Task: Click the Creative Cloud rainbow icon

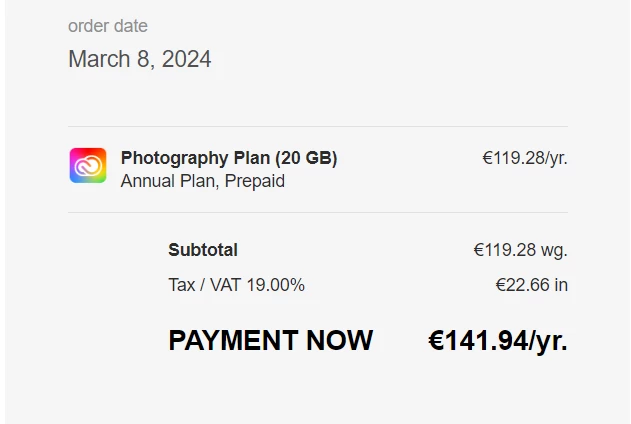Action: point(88,165)
